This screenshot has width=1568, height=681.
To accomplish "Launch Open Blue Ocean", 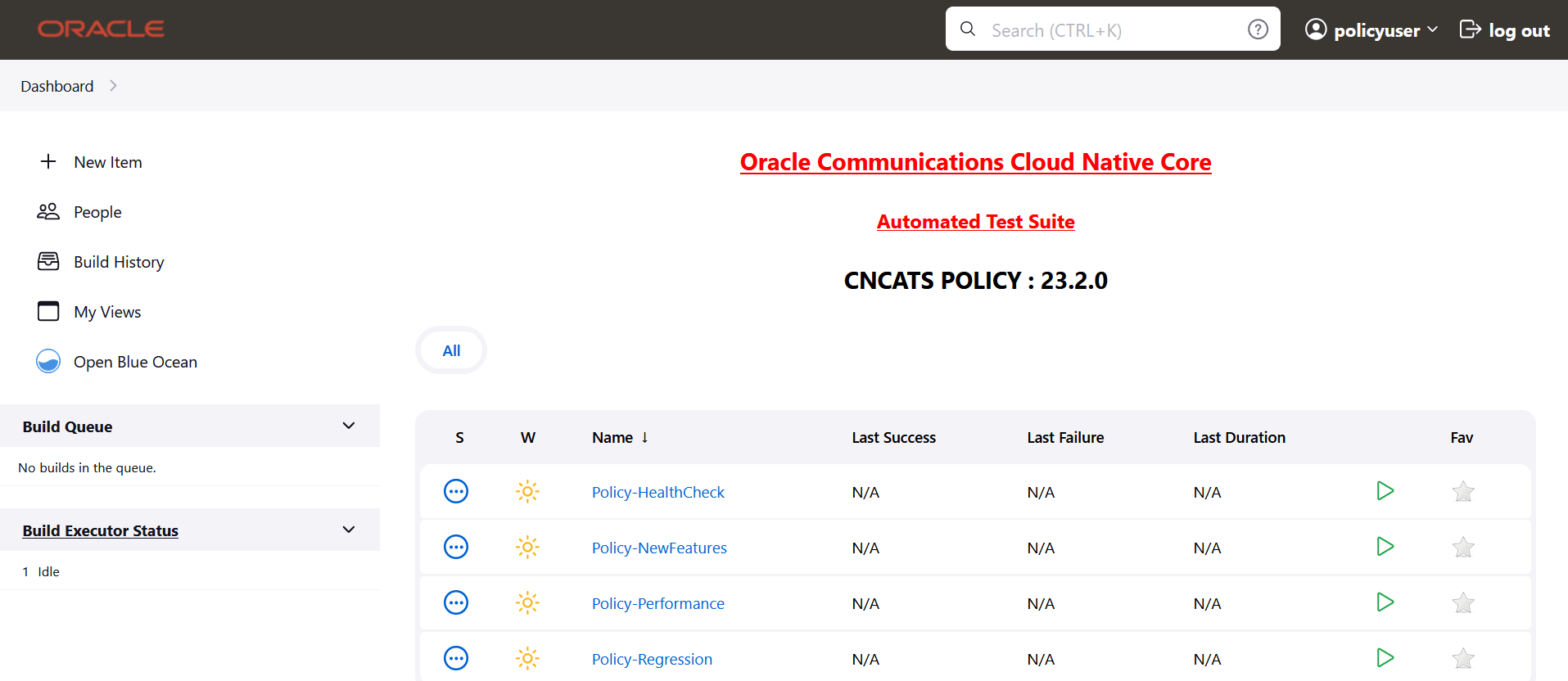I will 135,362.
